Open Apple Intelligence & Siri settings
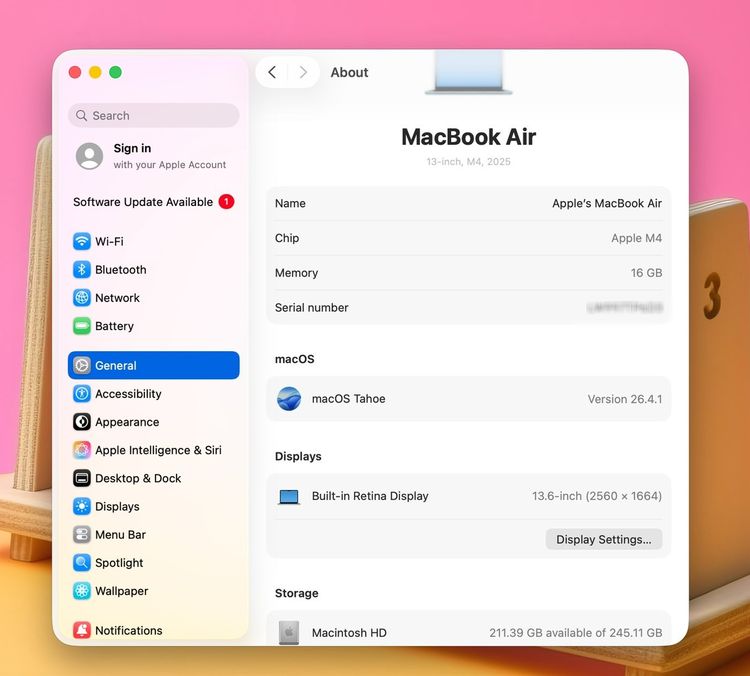The height and width of the screenshot is (676, 750). pos(154,450)
